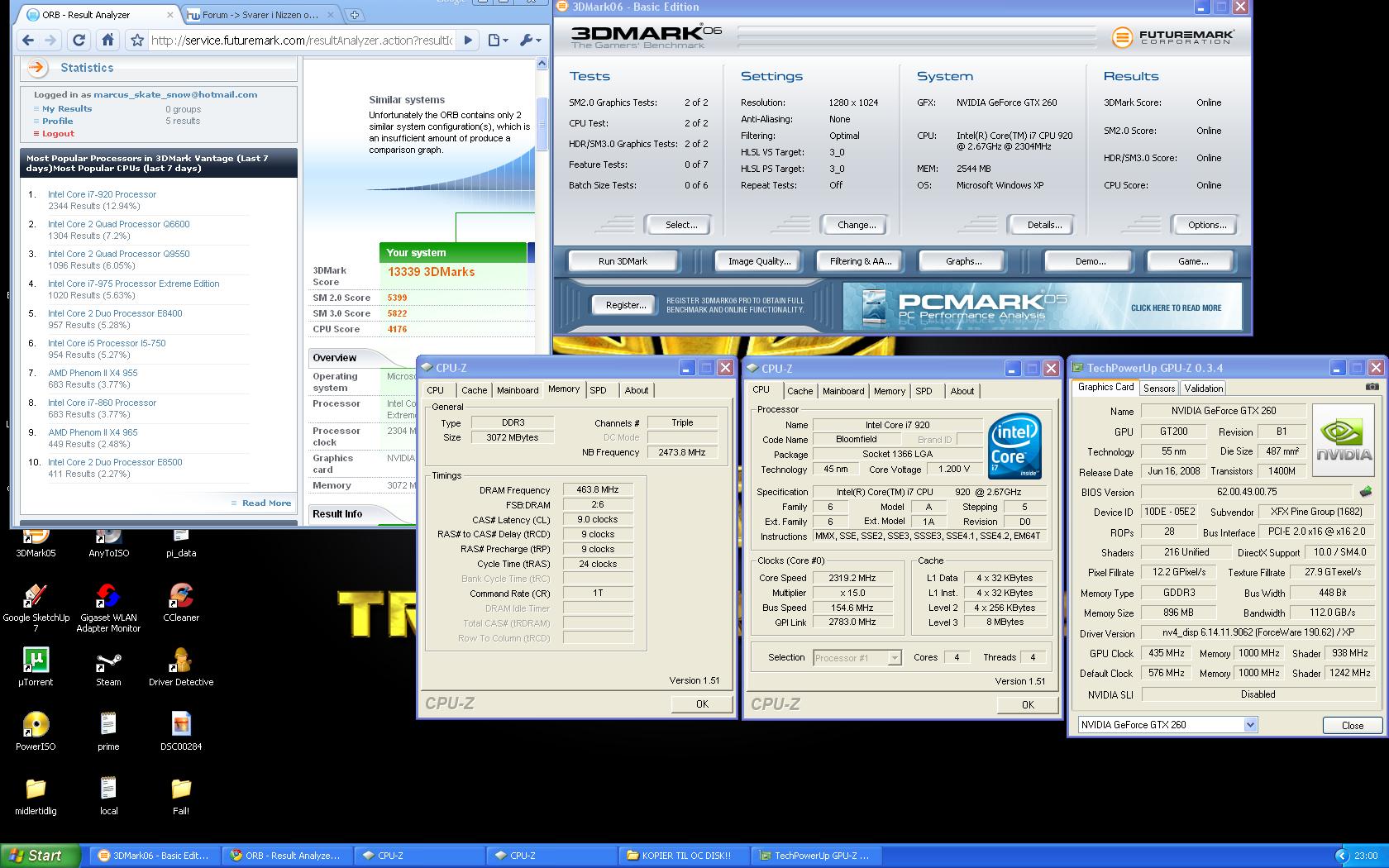This screenshot has width=1389, height=868.
Task: Open Graphs... in 3DMark06
Action: [963, 261]
